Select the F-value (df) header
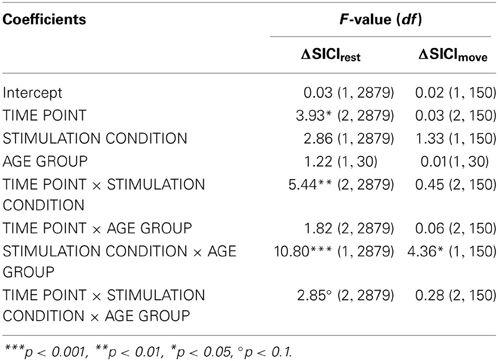The image size is (498, 361). [380, 19]
